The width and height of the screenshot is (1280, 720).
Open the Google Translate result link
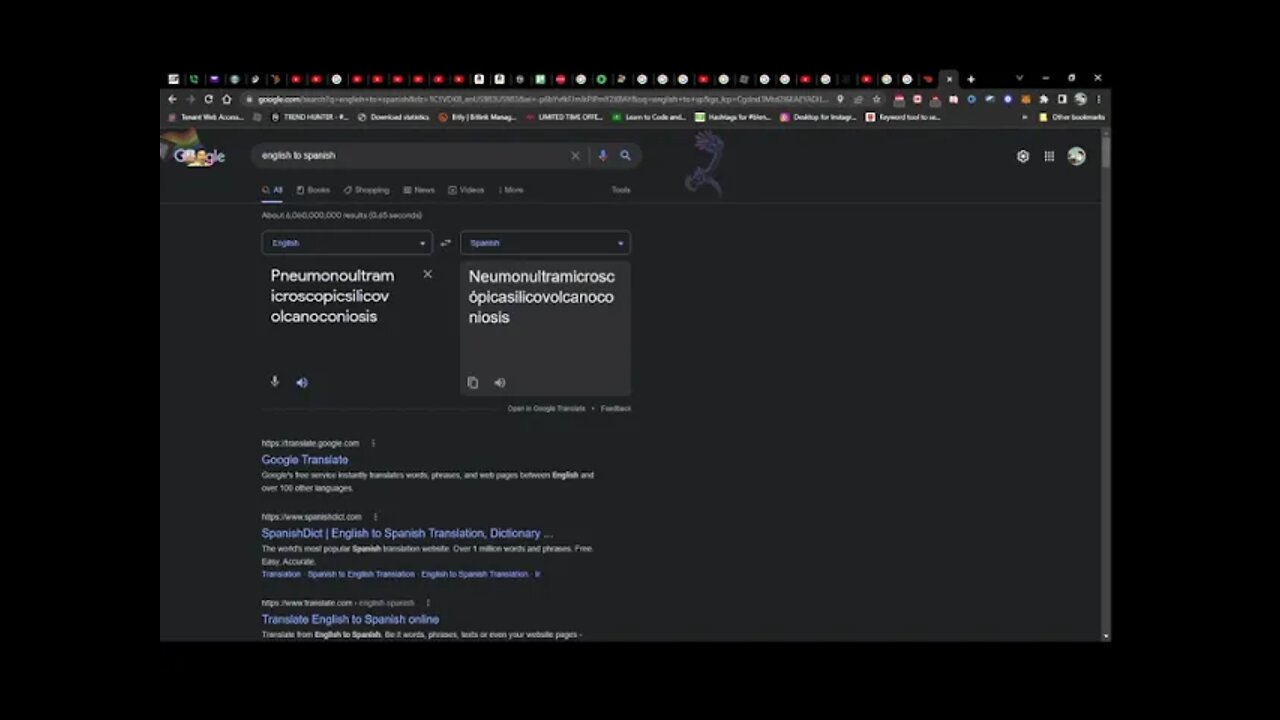pos(305,460)
